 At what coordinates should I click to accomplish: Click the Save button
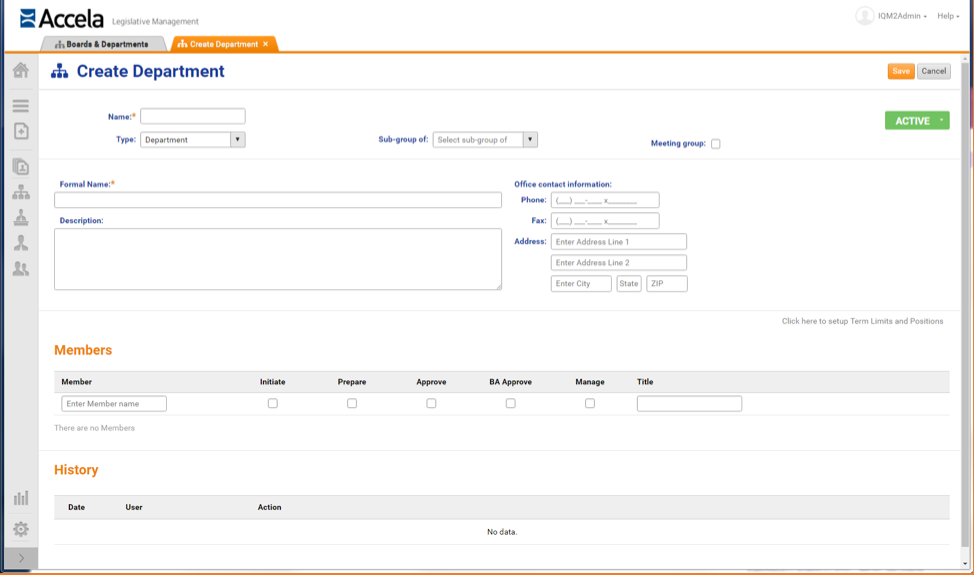901,71
